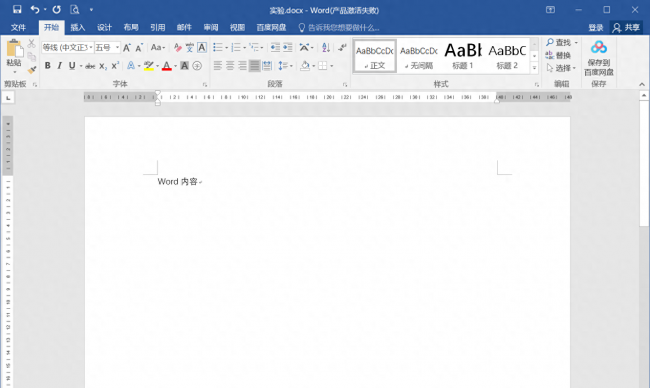Toggle Italic formatting

tap(60, 65)
